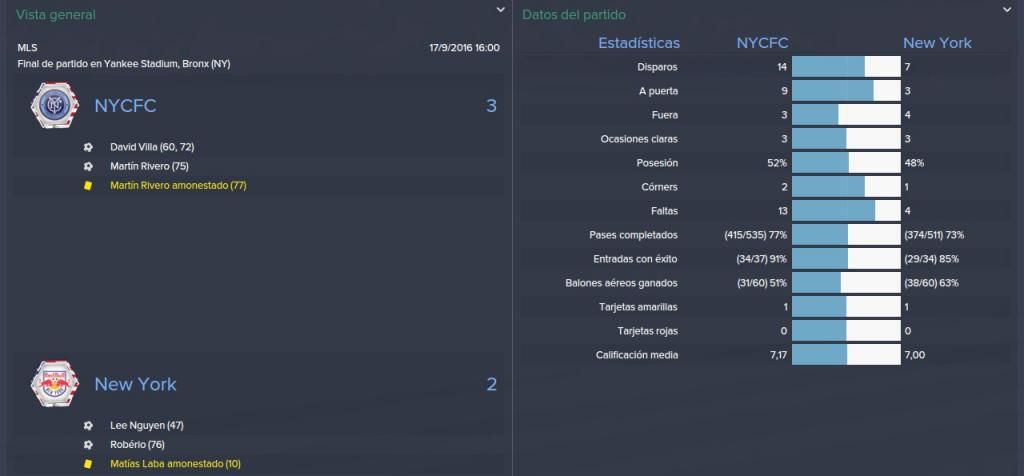Screen dimensions: 1024x476
Task: Click the goal icon beside Robério
Action: 88,445
